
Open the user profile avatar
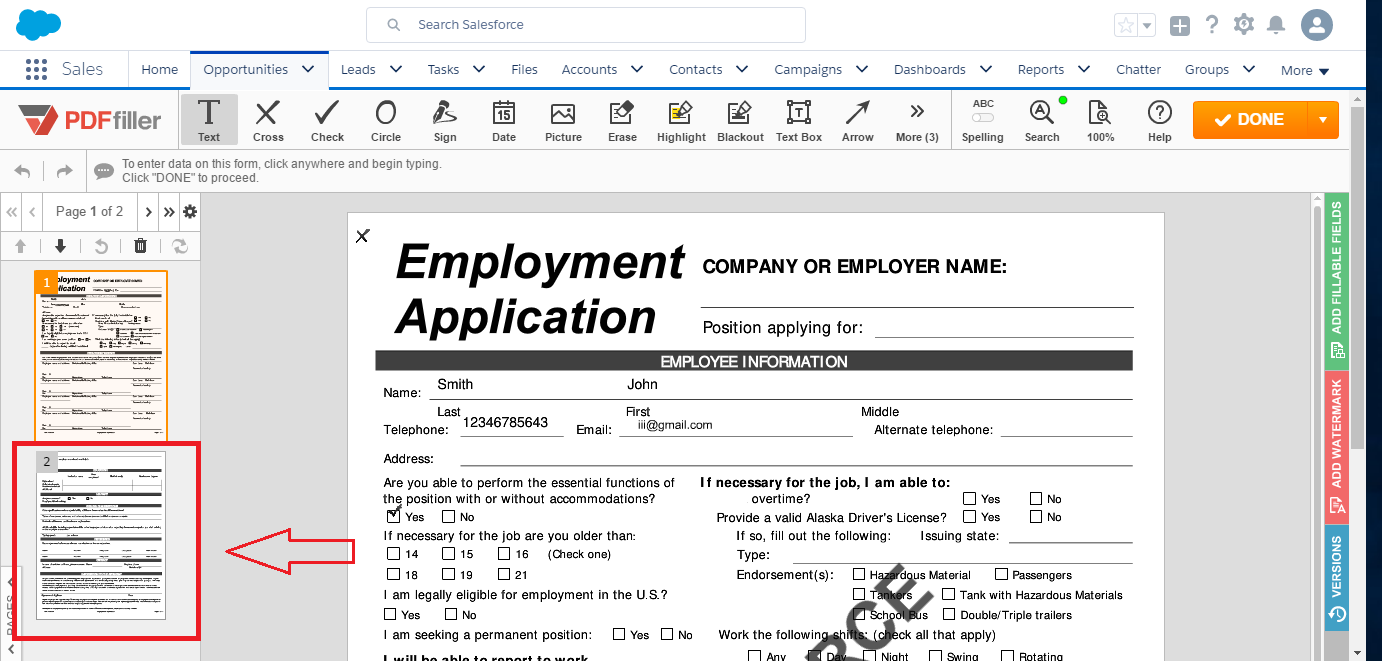click(1317, 25)
